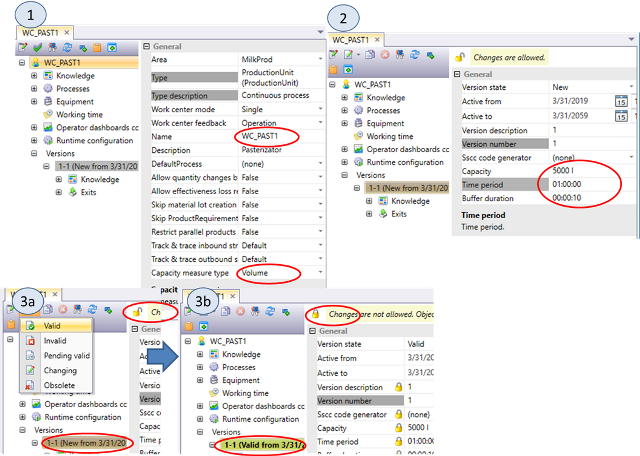
Task: Open the Work center mode dropdown showing Single
Action: 320,107
